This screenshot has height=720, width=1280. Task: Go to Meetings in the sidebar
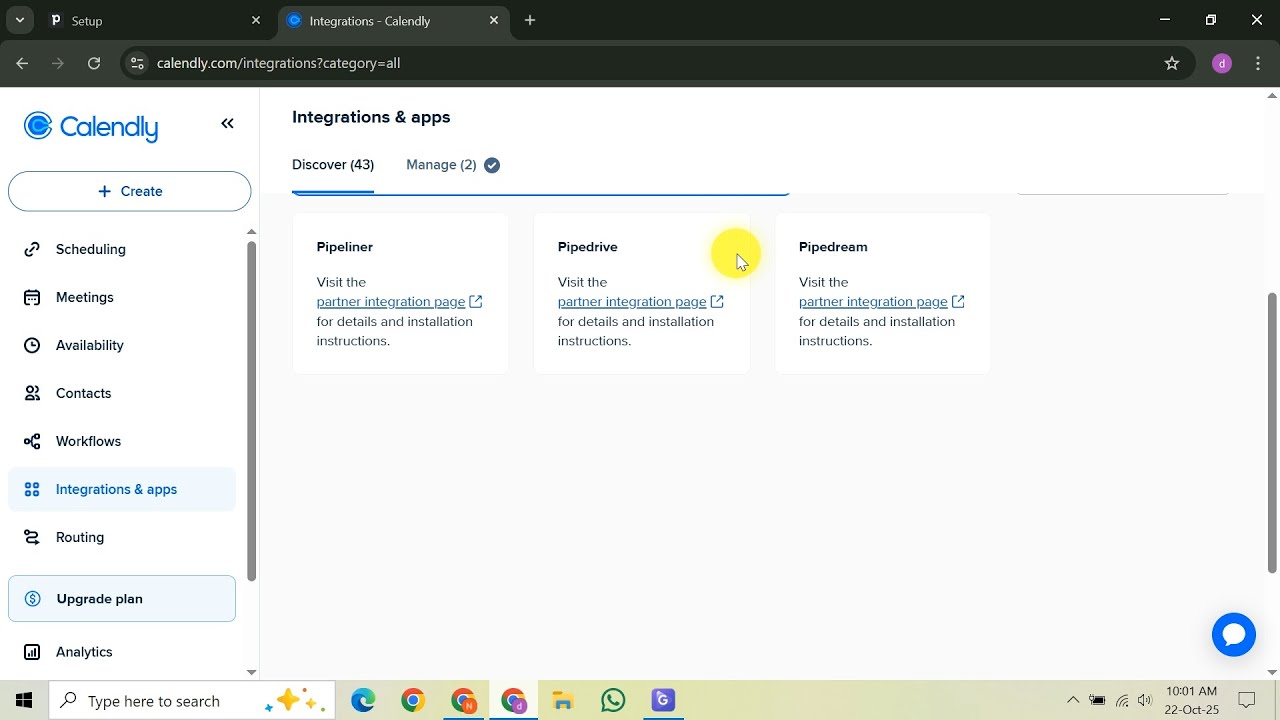pyautogui.click(x=122, y=297)
